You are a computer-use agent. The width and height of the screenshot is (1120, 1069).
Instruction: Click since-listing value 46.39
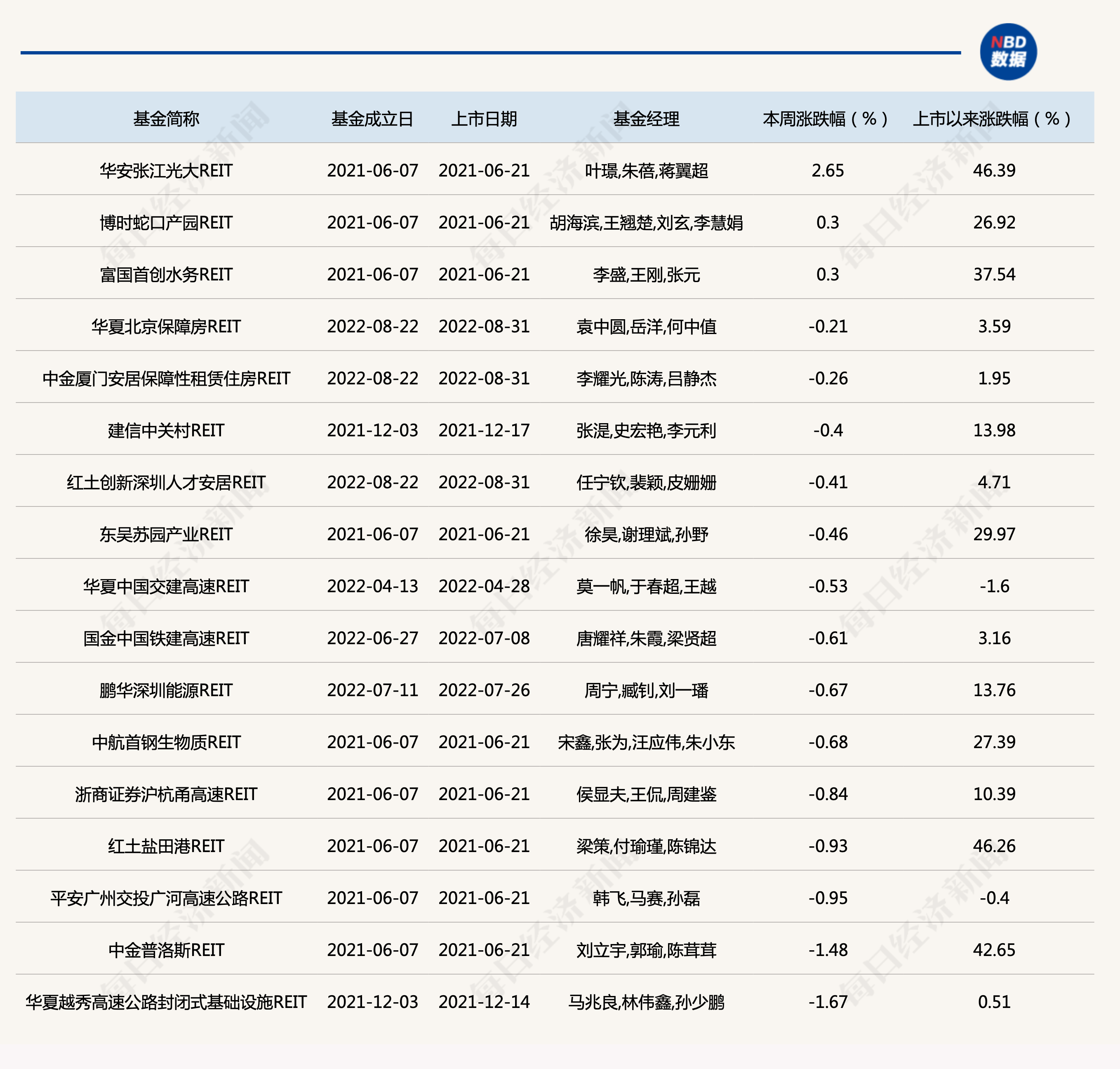(994, 170)
